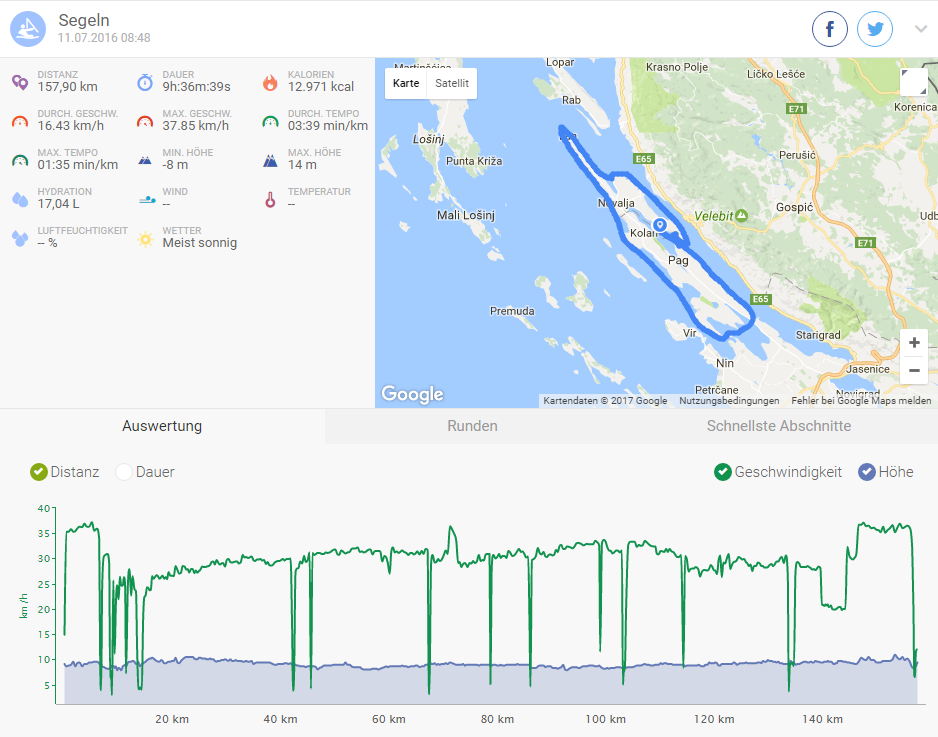This screenshot has width=938, height=737.
Task: Toggle fullscreen map view
Action: [x=912, y=83]
